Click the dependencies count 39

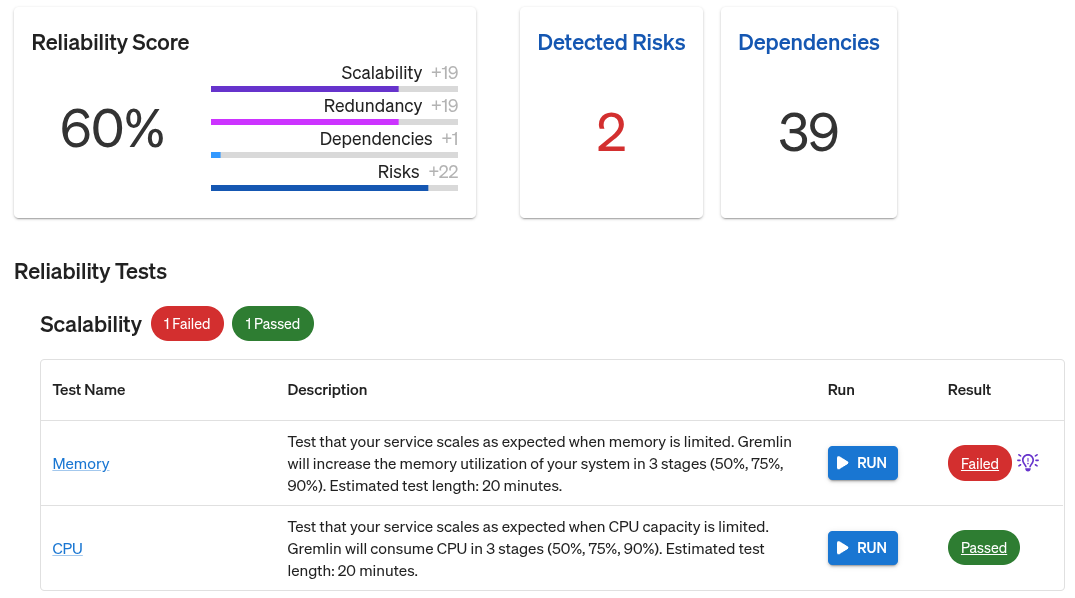(808, 132)
